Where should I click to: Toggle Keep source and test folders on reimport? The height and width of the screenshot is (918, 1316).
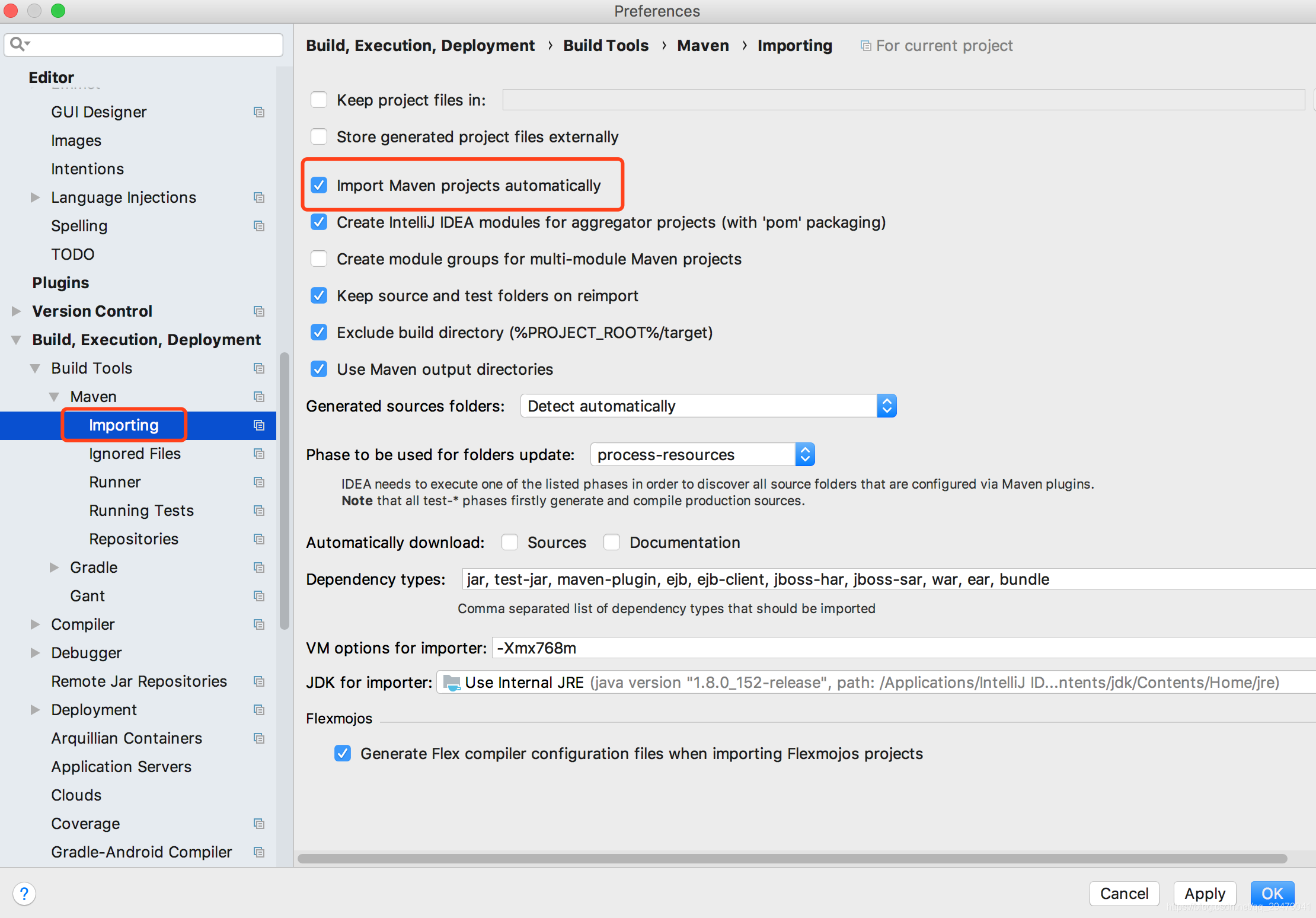pyautogui.click(x=319, y=295)
